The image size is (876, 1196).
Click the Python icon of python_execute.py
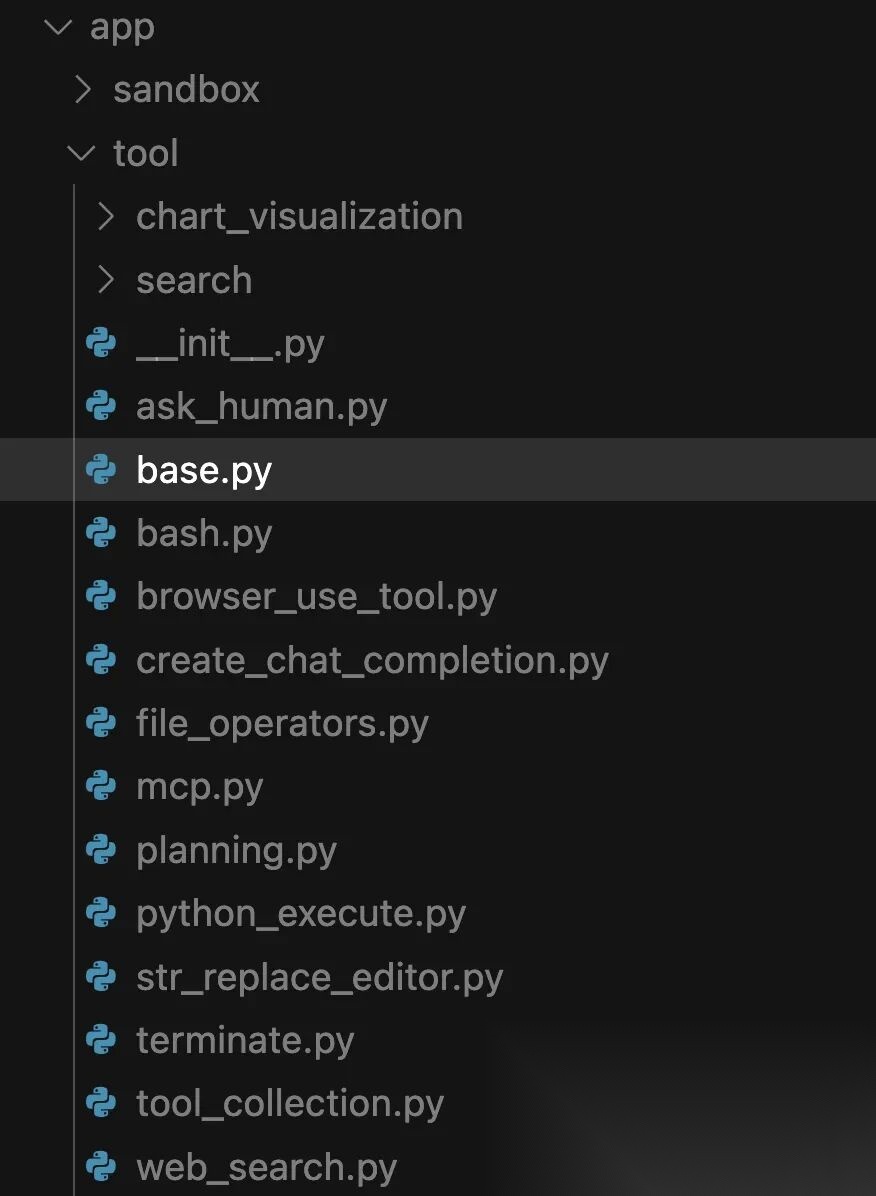click(101, 912)
